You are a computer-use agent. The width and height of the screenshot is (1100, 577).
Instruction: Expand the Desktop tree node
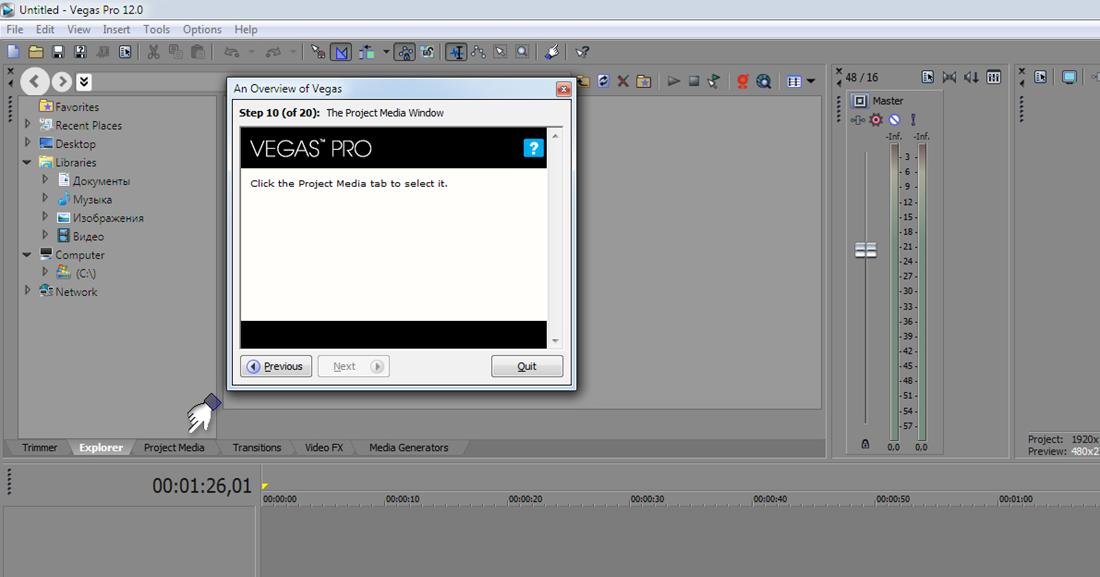tap(28, 142)
